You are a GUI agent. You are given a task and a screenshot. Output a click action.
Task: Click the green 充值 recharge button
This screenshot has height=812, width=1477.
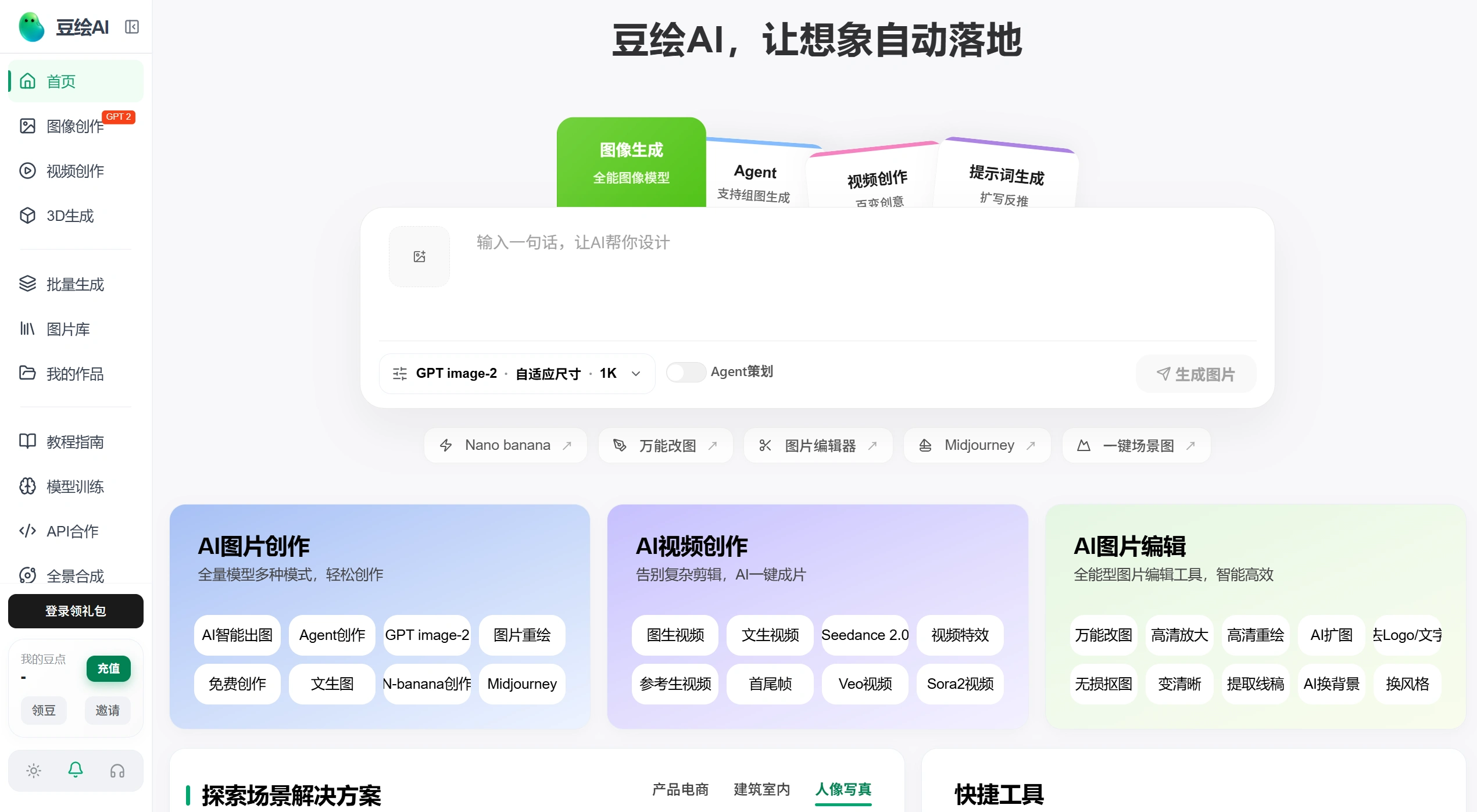click(108, 668)
